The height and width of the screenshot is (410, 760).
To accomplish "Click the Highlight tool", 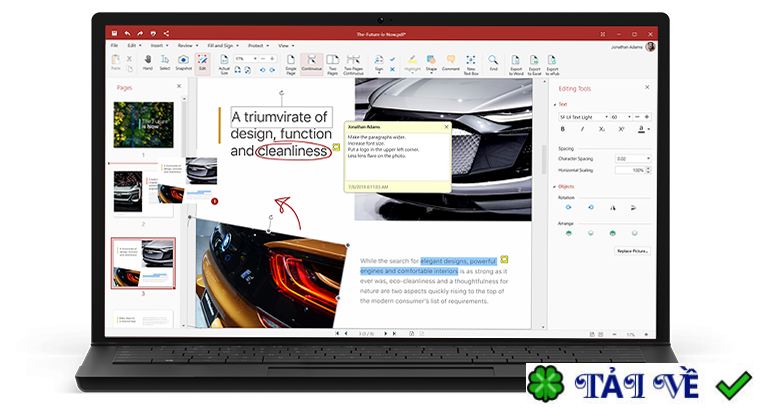I will tap(412, 63).
